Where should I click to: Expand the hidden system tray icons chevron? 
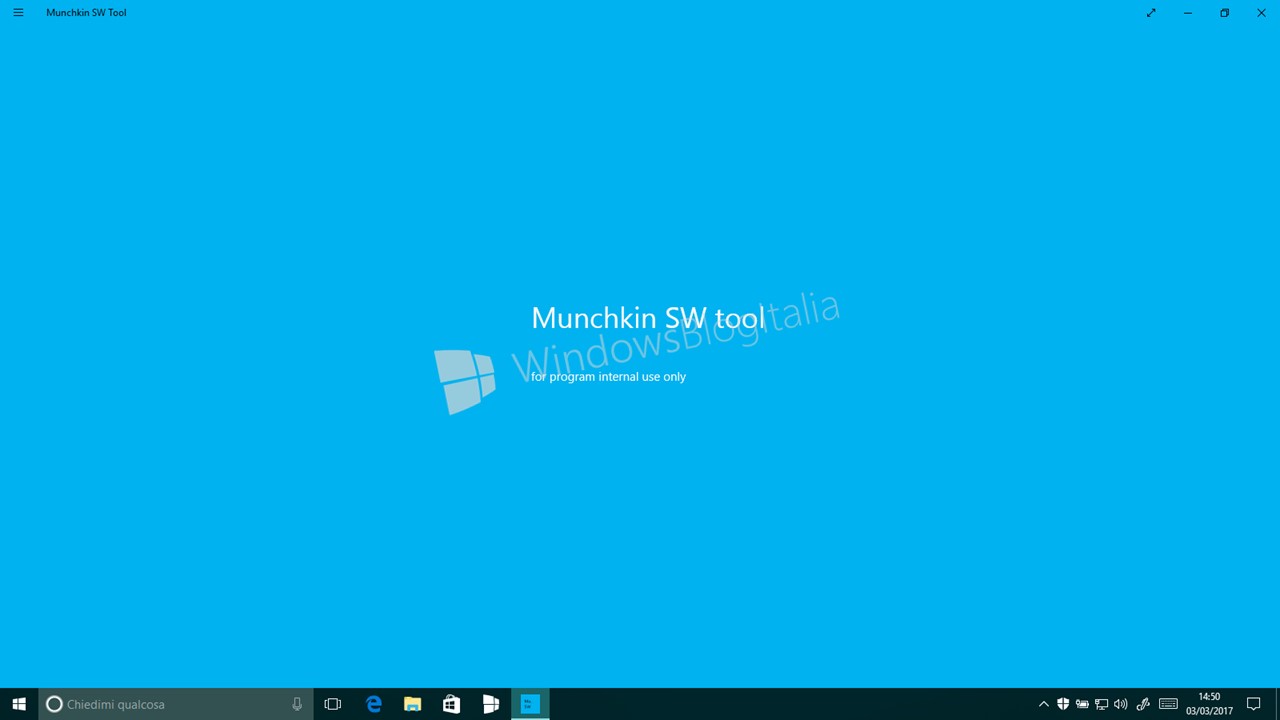[x=1044, y=704]
